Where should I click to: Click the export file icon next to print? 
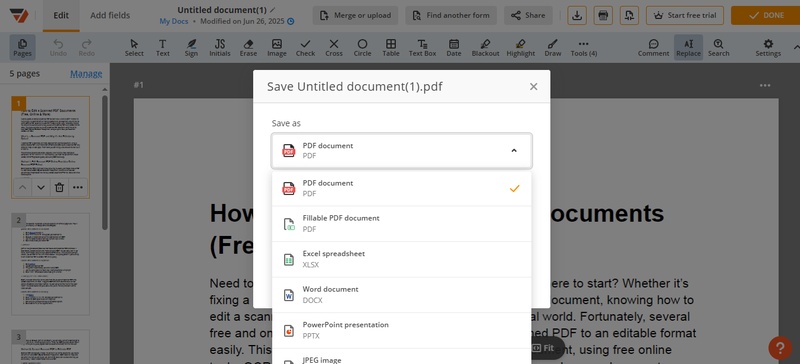coord(630,15)
